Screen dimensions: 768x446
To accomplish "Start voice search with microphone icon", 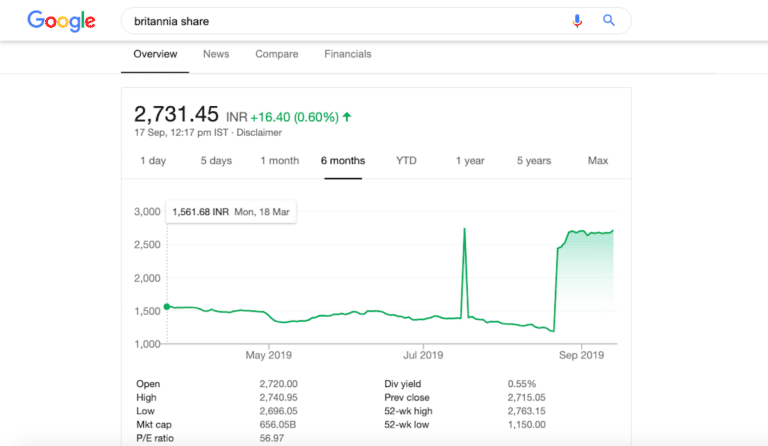I will [577, 21].
